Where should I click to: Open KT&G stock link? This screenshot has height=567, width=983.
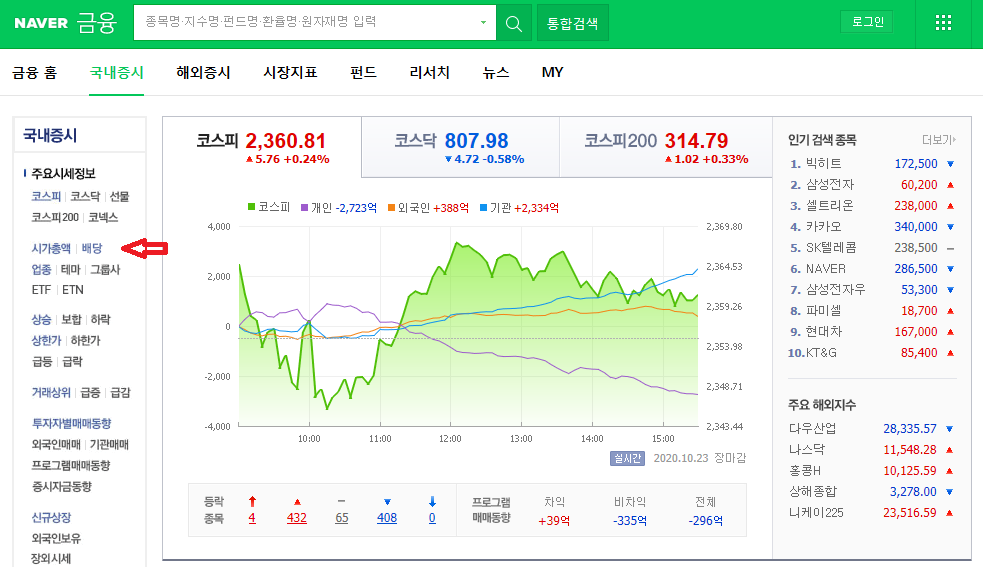(x=821, y=352)
